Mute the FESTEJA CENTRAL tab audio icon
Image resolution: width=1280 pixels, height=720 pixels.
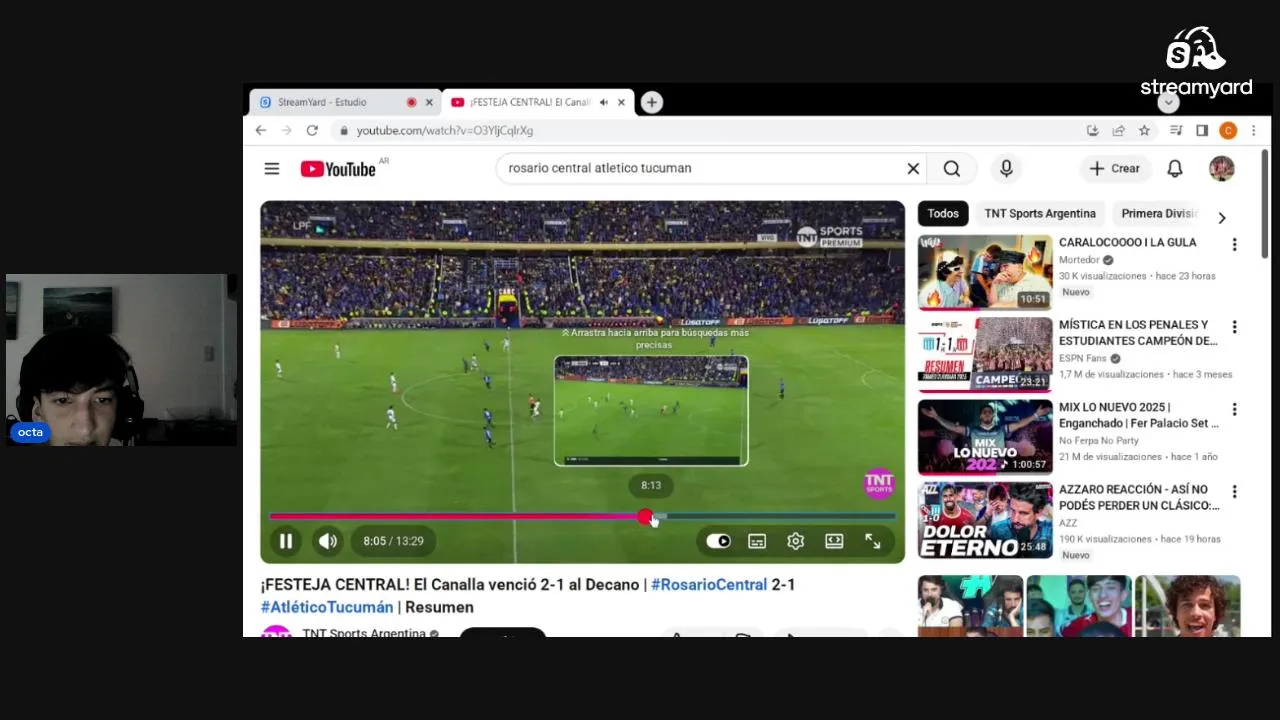coord(604,102)
